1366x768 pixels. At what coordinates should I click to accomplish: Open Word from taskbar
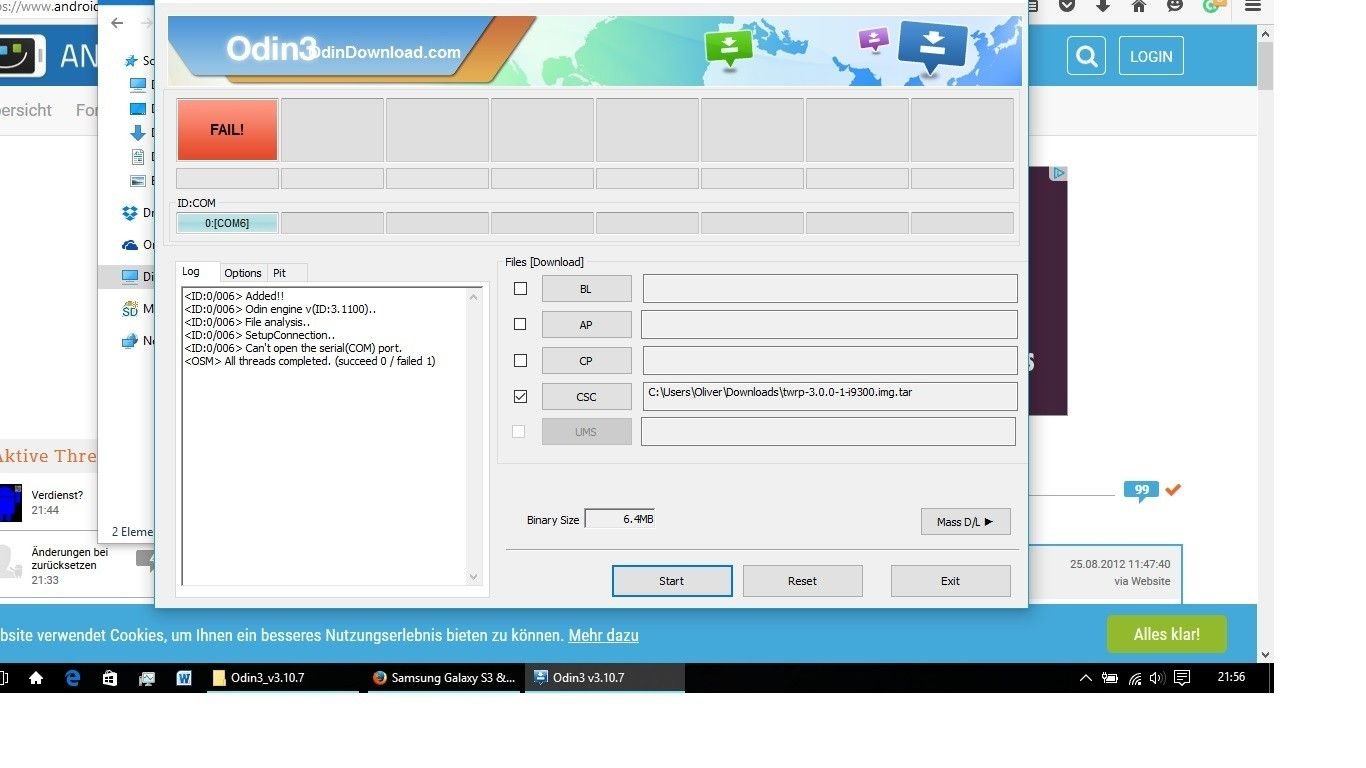(184, 678)
